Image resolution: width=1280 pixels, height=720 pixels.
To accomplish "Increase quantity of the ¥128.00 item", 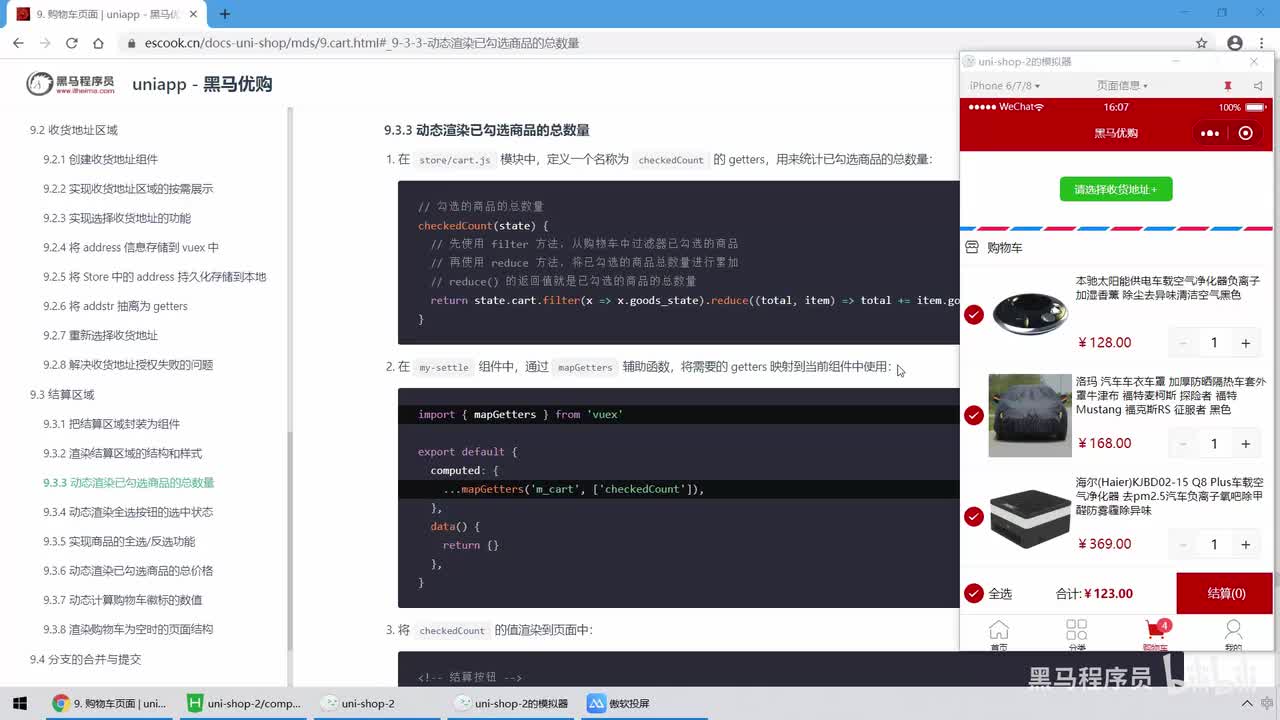I will tap(1245, 343).
